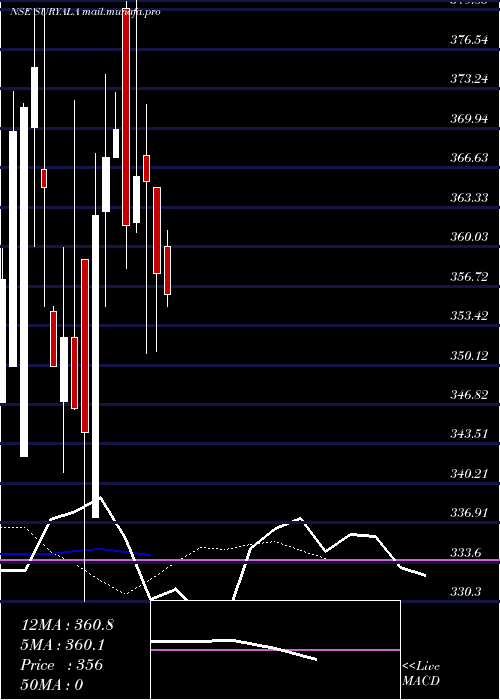Click the <<Live MACD label
This screenshot has height=700, width=500.
421,674
